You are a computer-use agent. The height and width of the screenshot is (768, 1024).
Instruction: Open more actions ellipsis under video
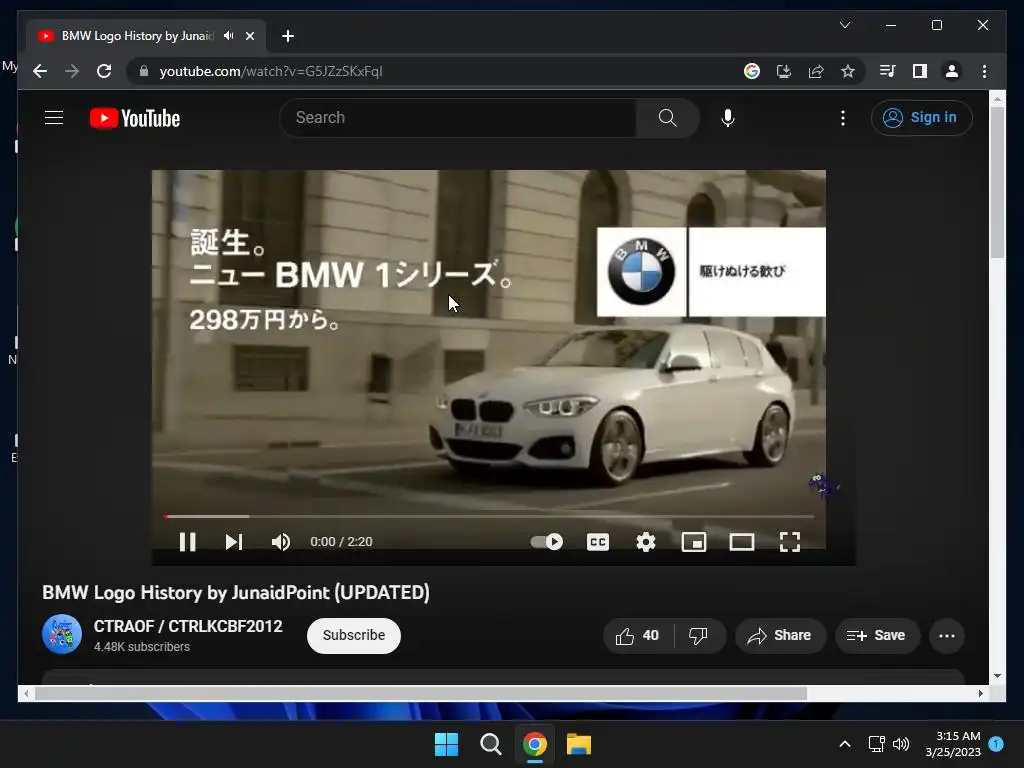[947, 635]
